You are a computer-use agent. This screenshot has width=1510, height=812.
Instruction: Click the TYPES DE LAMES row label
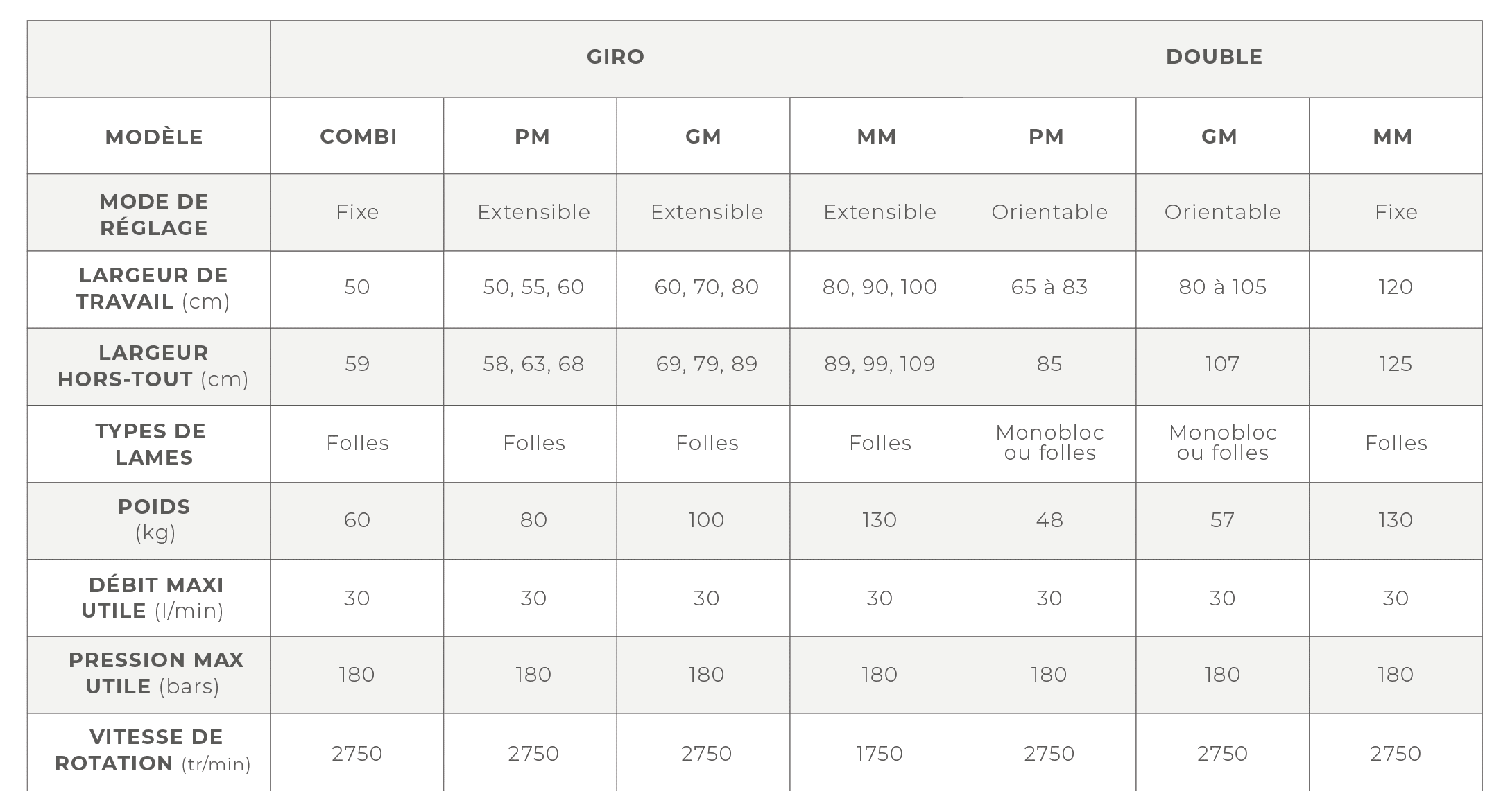152,444
